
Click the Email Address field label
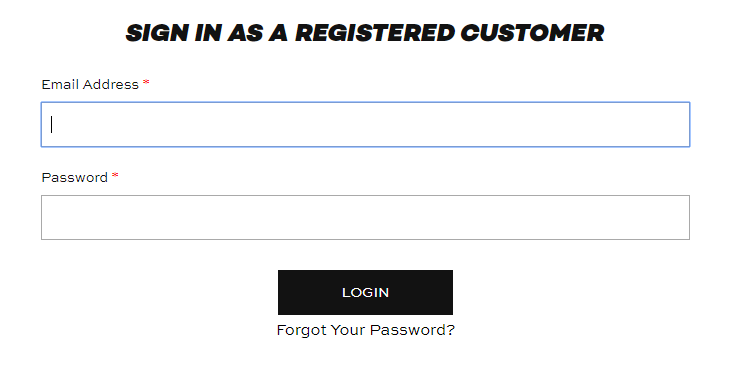point(90,84)
